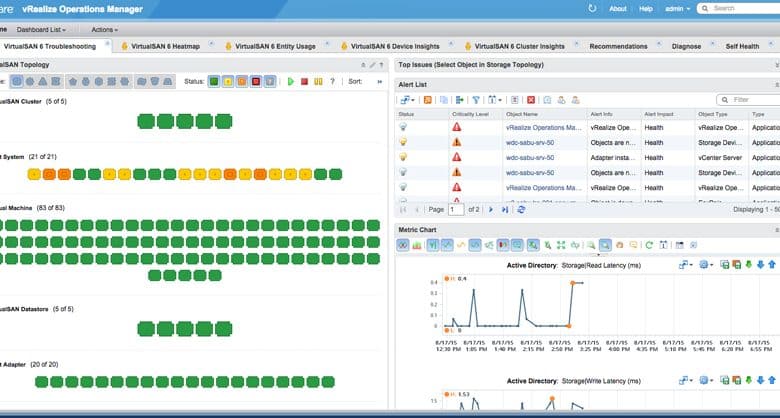Toggle the yellow (warning) status filter
780x418 pixels.
228,81
